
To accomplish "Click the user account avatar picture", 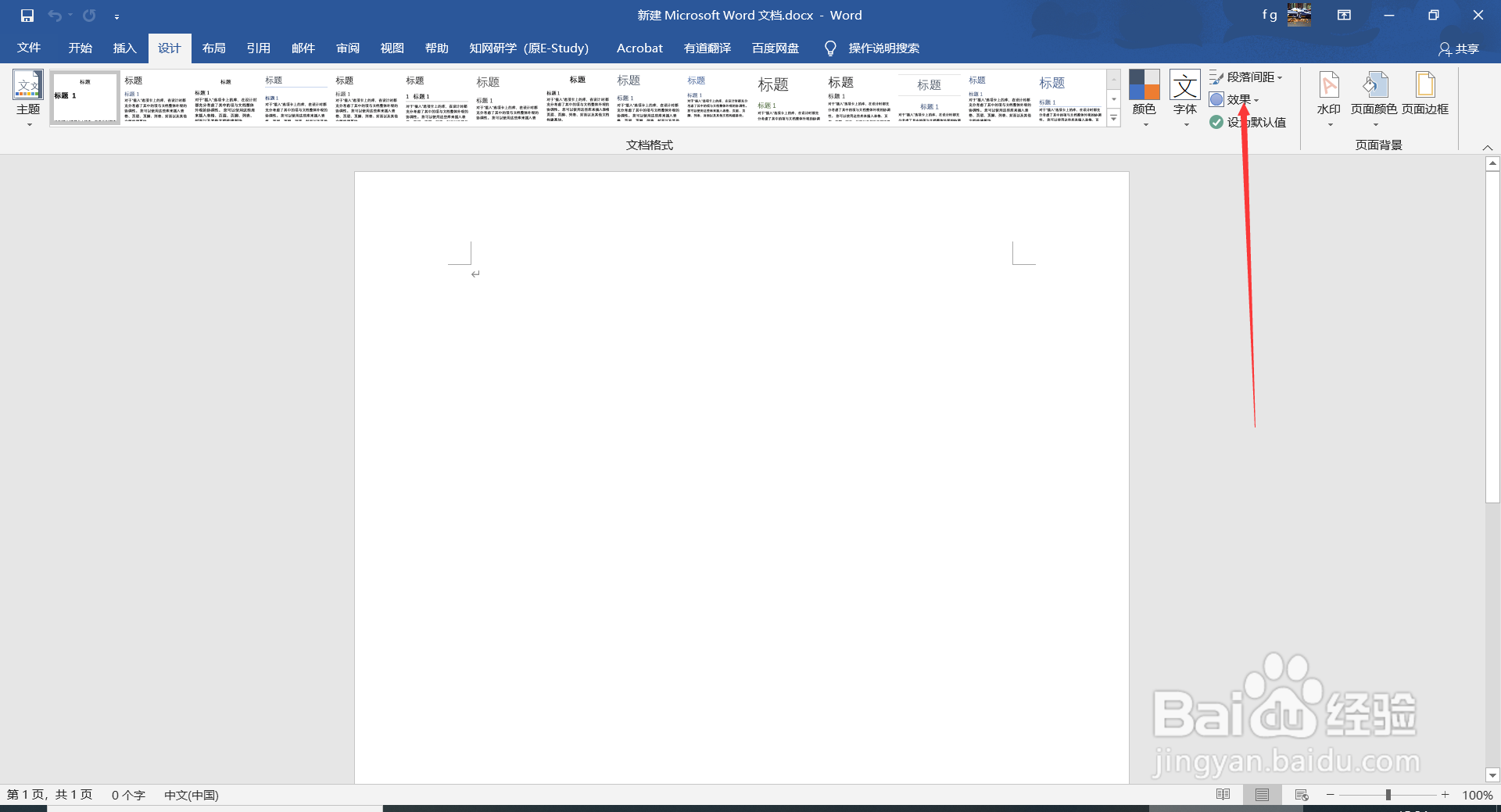I will (x=1299, y=15).
